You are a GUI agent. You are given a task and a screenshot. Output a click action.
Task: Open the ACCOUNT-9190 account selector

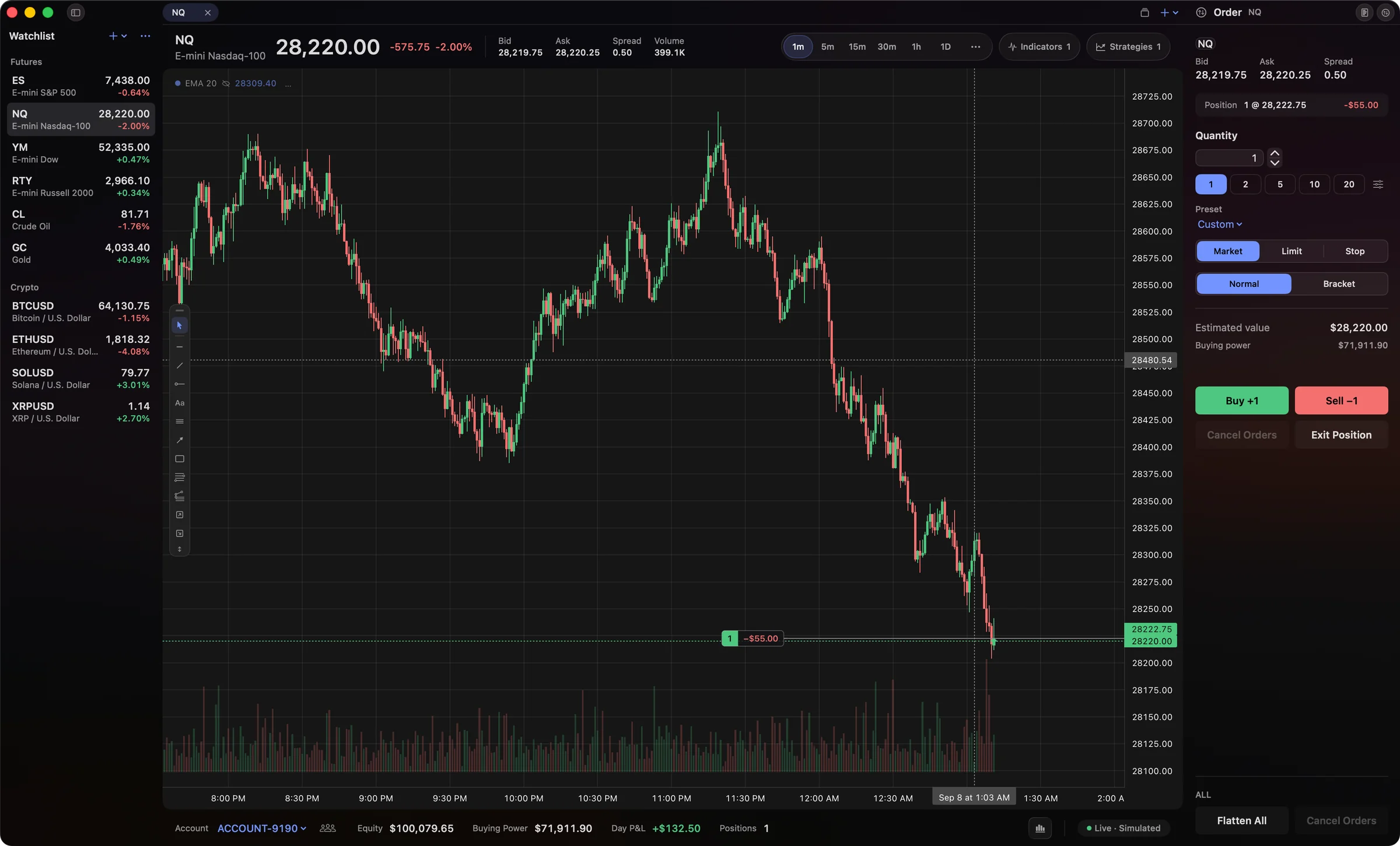[262, 828]
